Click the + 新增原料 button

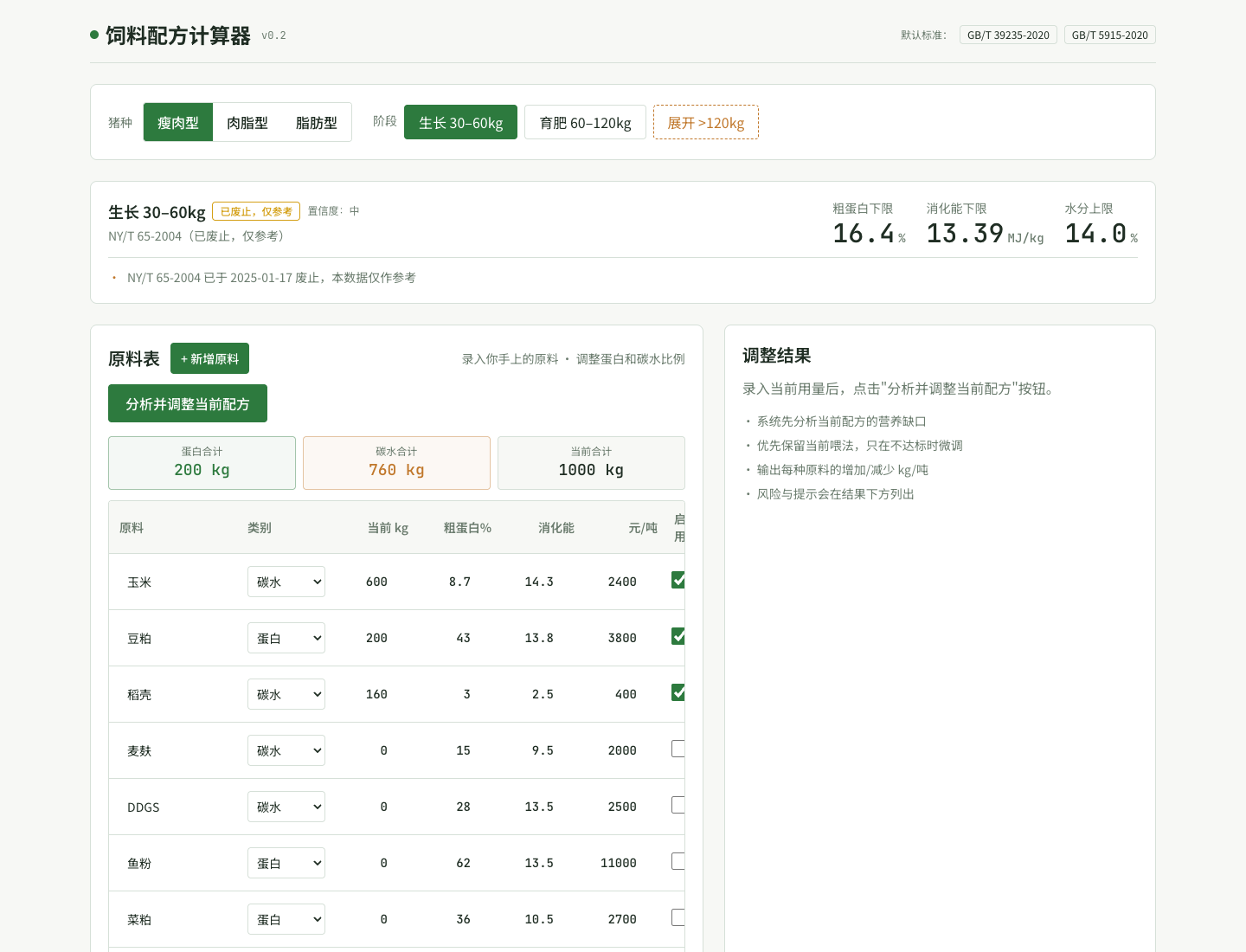point(209,358)
